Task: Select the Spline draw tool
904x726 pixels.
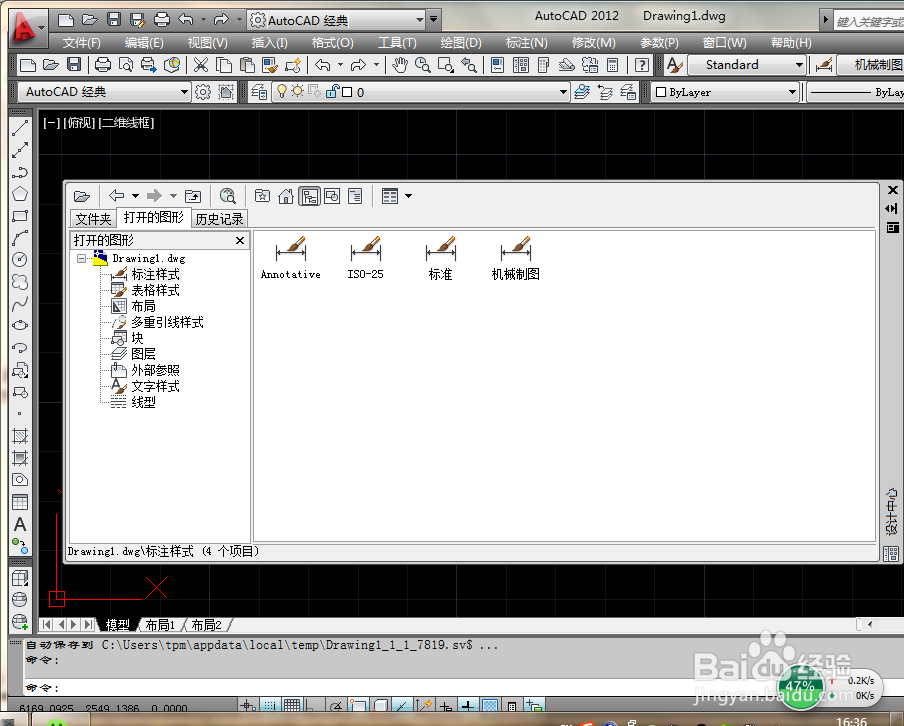Action: point(20,304)
